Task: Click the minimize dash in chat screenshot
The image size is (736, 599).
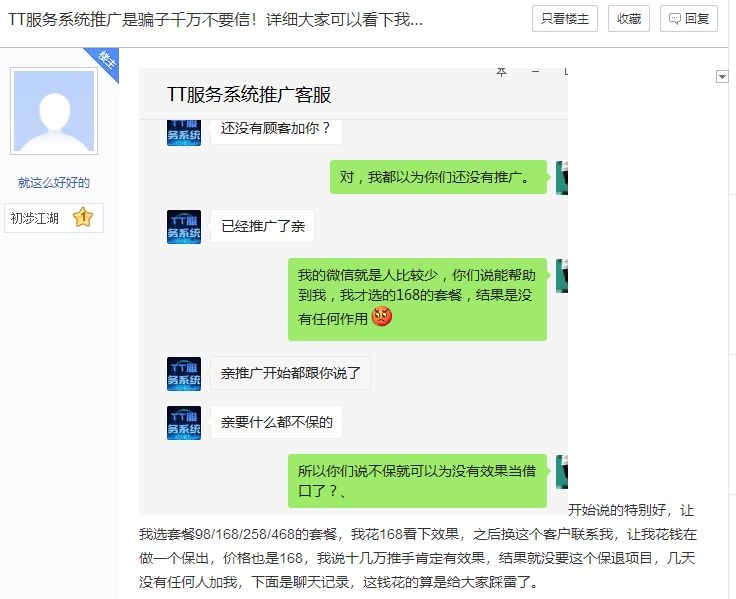Action: click(536, 72)
